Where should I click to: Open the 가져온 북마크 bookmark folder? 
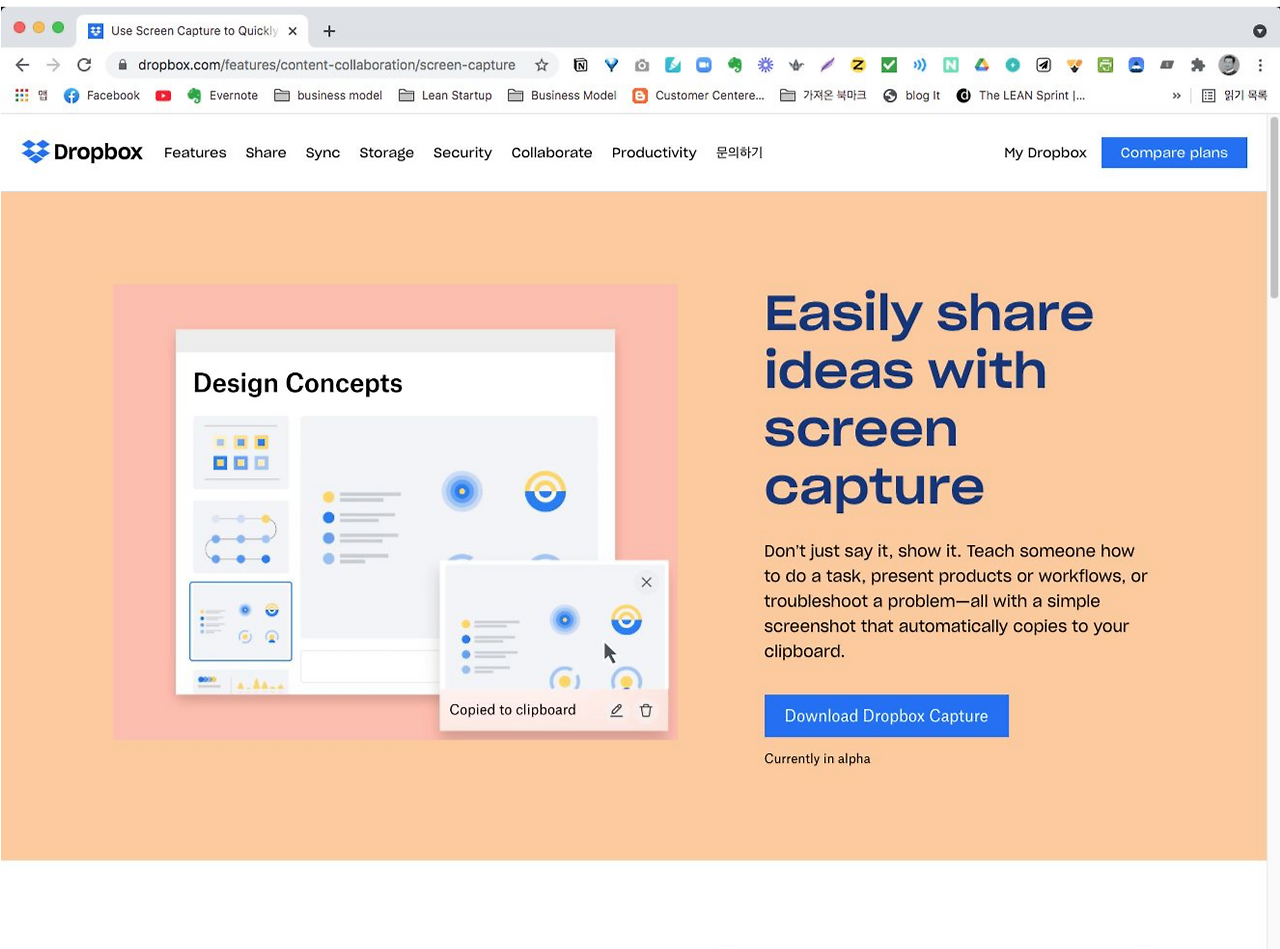[x=823, y=96]
